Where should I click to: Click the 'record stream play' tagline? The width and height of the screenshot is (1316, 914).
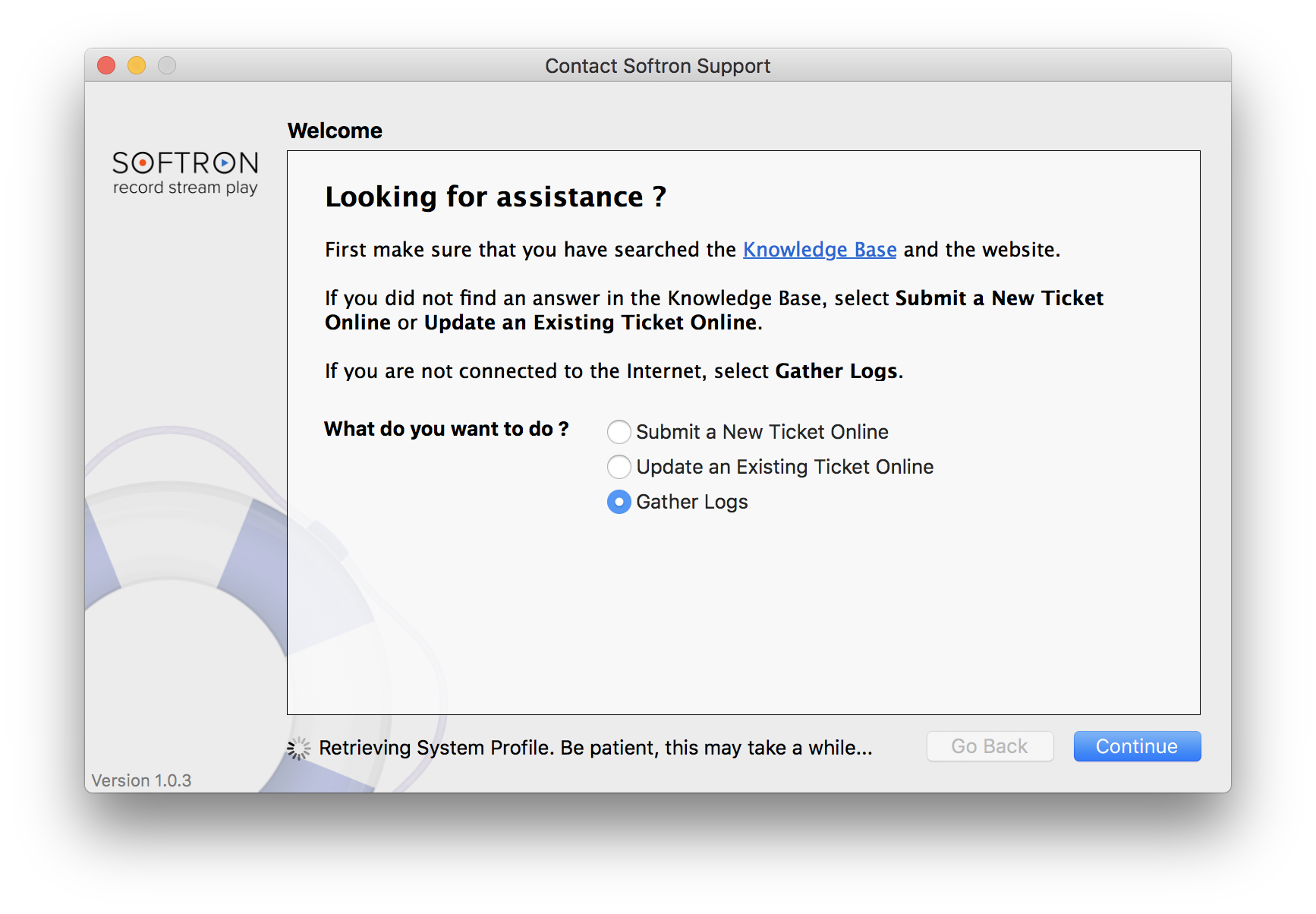[185, 188]
